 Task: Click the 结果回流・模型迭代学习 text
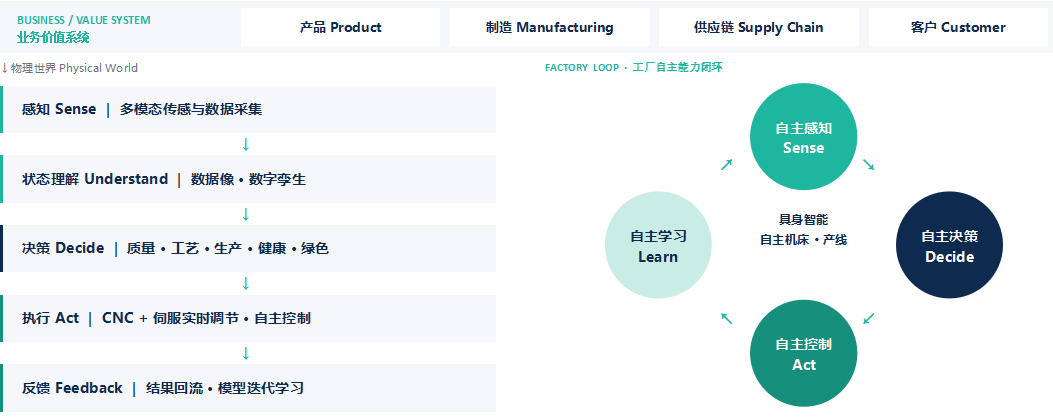(225, 388)
